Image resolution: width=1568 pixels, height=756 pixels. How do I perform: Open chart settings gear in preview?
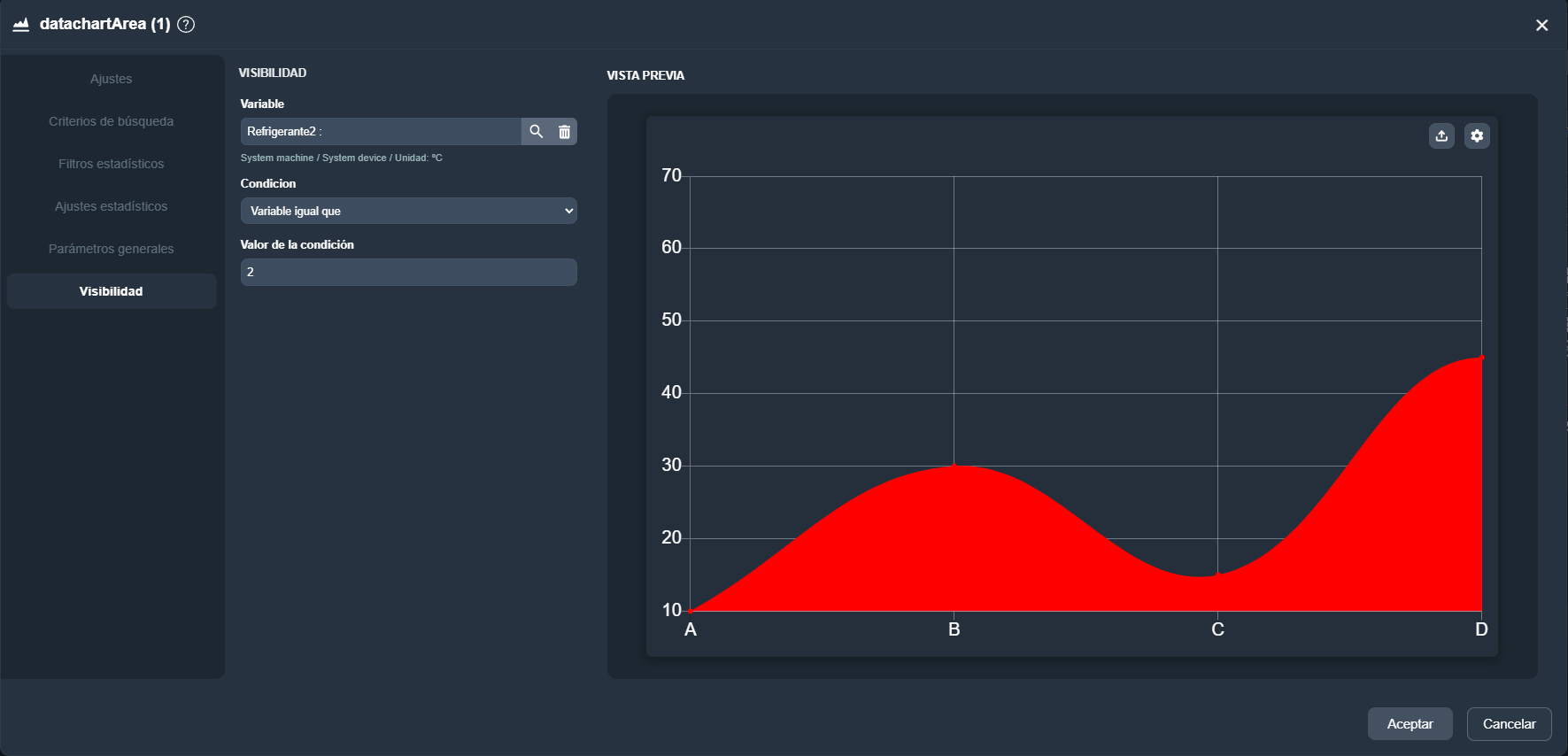tap(1476, 135)
